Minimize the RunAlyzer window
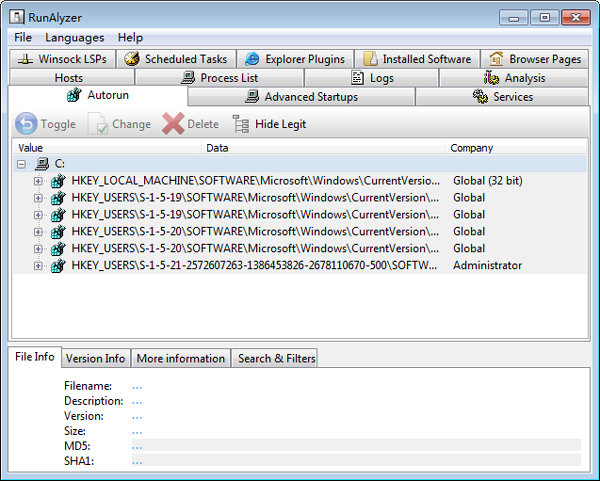Image resolution: width=600 pixels, height=481 pixels. (514, 18)
